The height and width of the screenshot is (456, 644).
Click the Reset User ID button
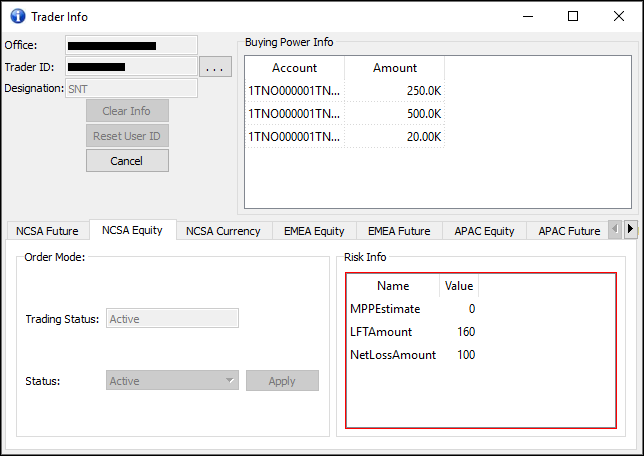127,136
